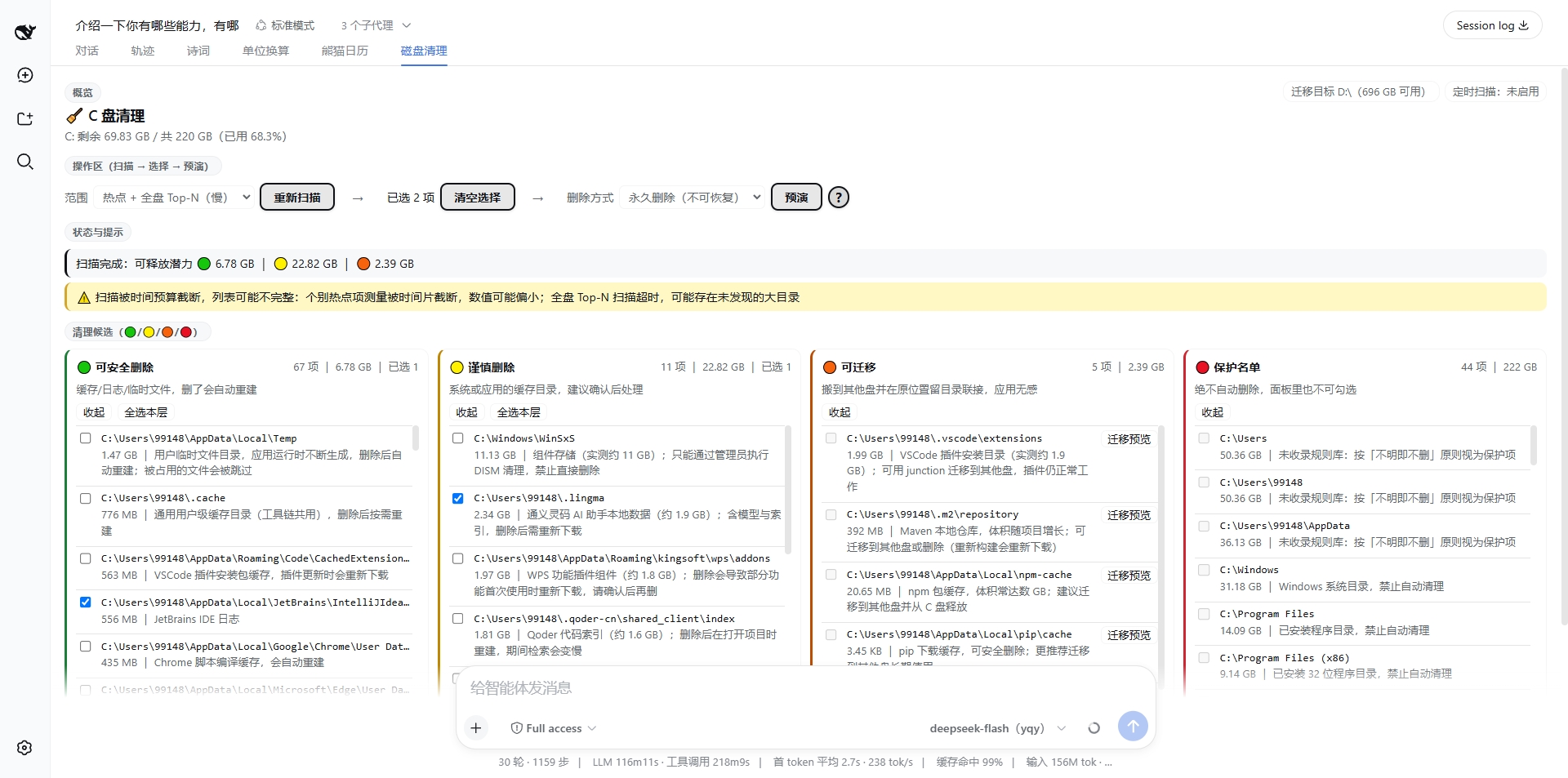The image size is (1568, 778).
Task: Switch to the 熊猫日历 tab
Action: click(x=345, y=51)
